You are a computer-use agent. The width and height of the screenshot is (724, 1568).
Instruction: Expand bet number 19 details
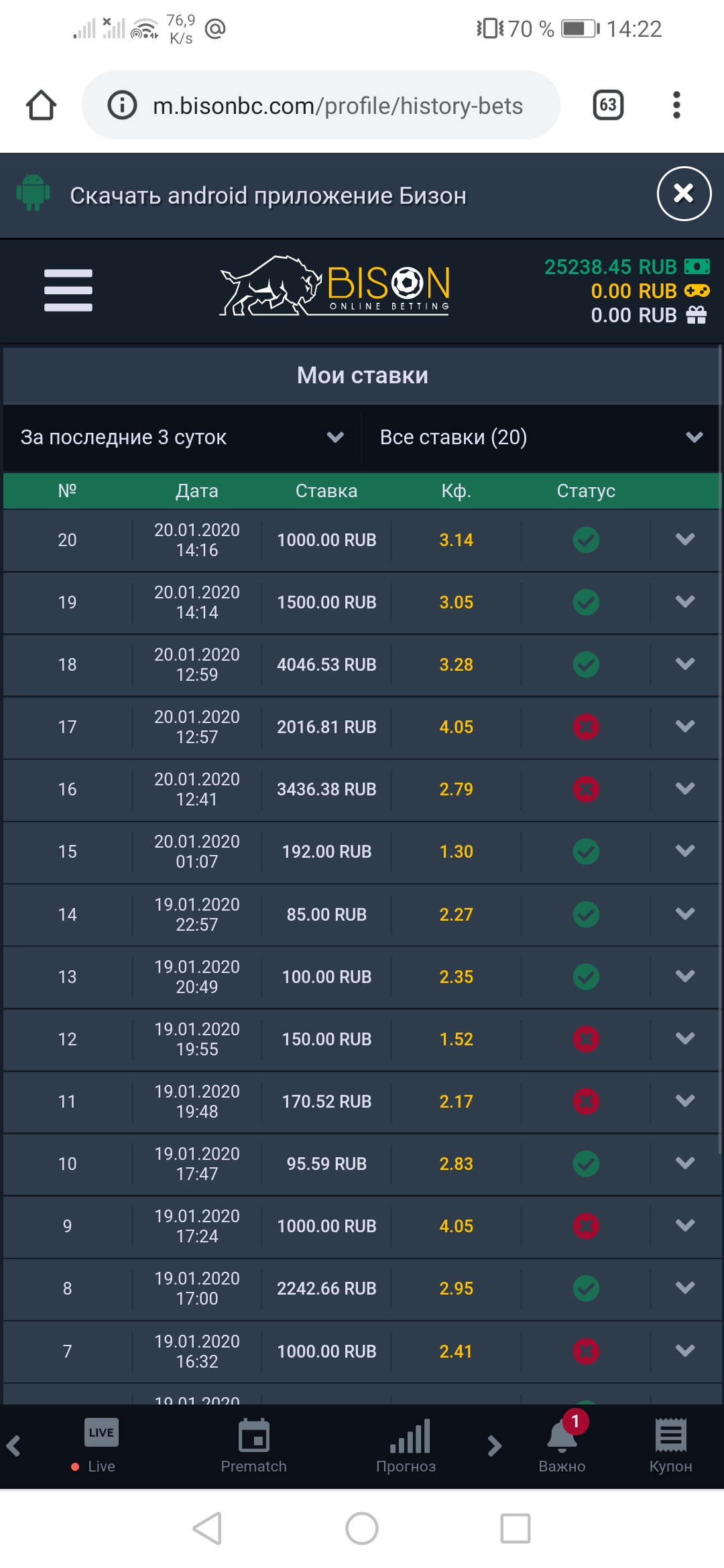click(685, 602)
